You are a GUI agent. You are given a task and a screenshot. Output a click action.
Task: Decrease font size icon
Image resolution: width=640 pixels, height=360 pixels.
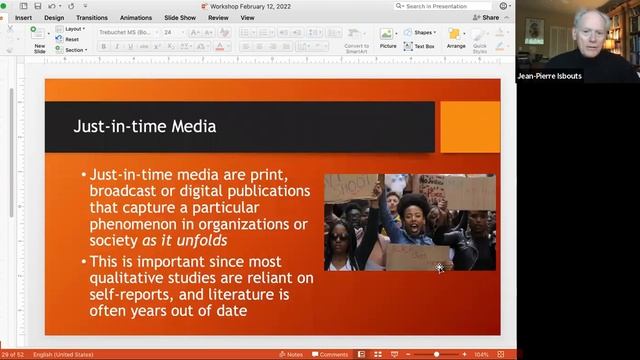208,33
